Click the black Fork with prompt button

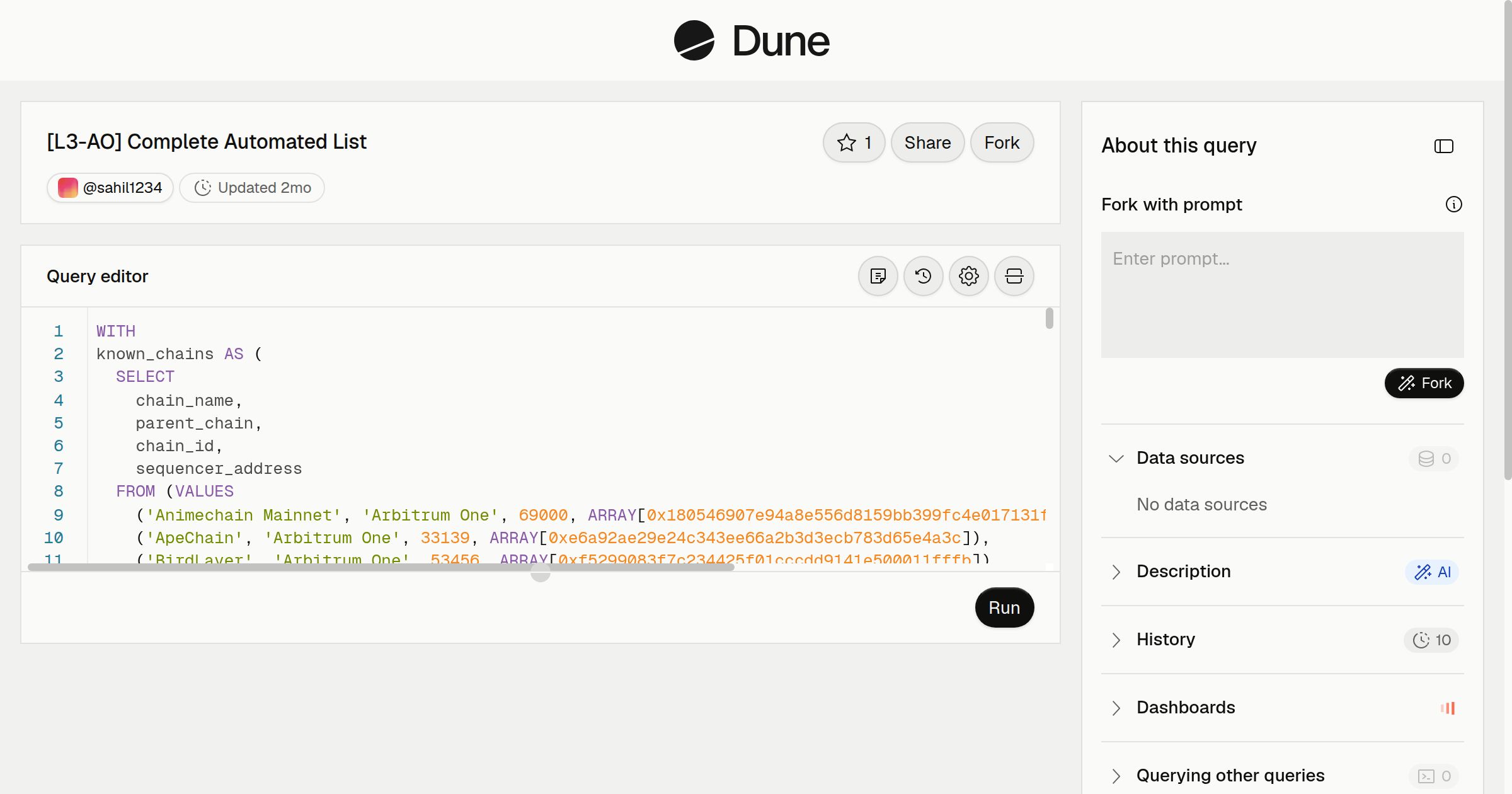[1424, 383]
